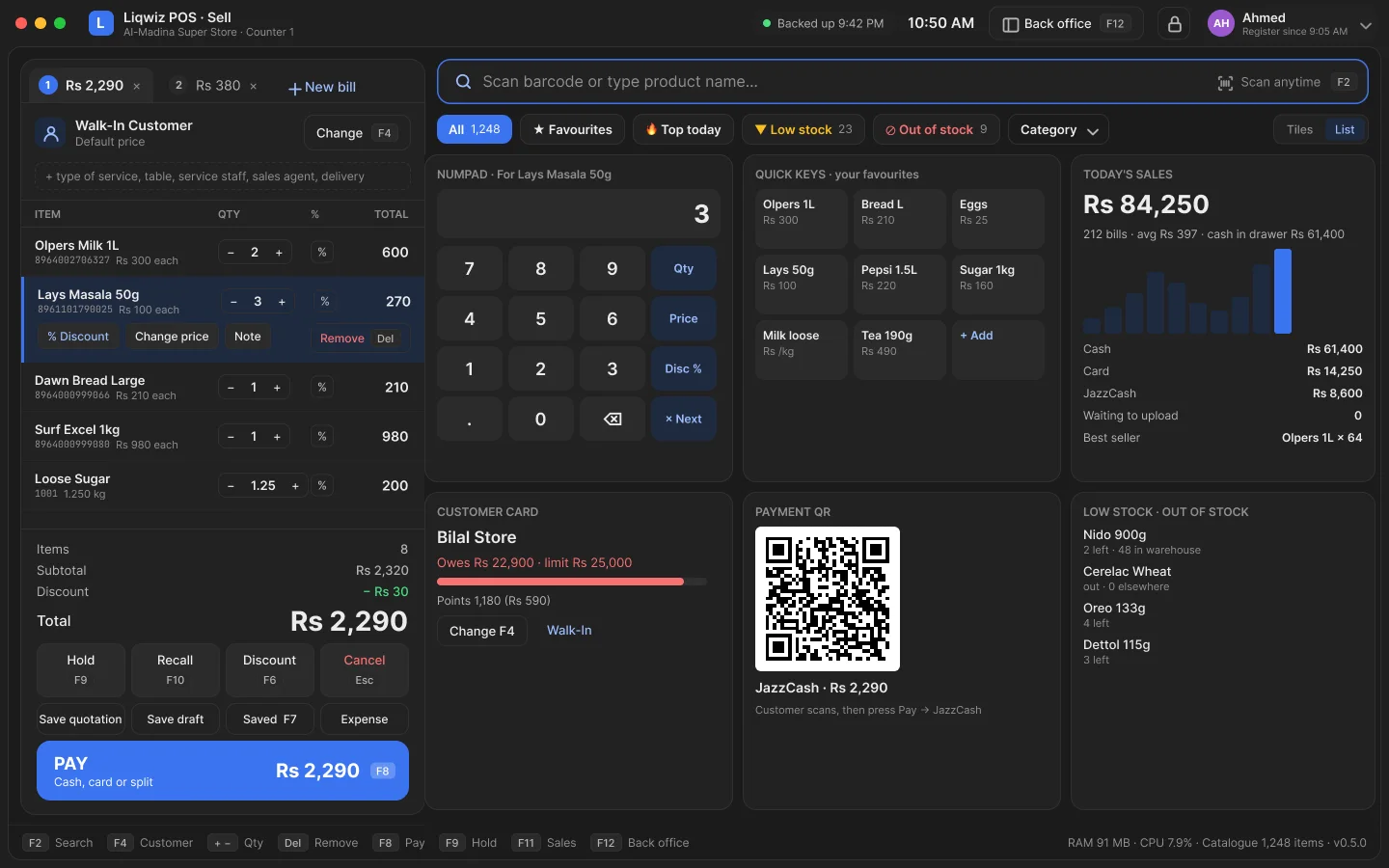Screen dimensions: 1389x868
Task: Click the JazzCash payment QR code
Action: tap(828, 599)
